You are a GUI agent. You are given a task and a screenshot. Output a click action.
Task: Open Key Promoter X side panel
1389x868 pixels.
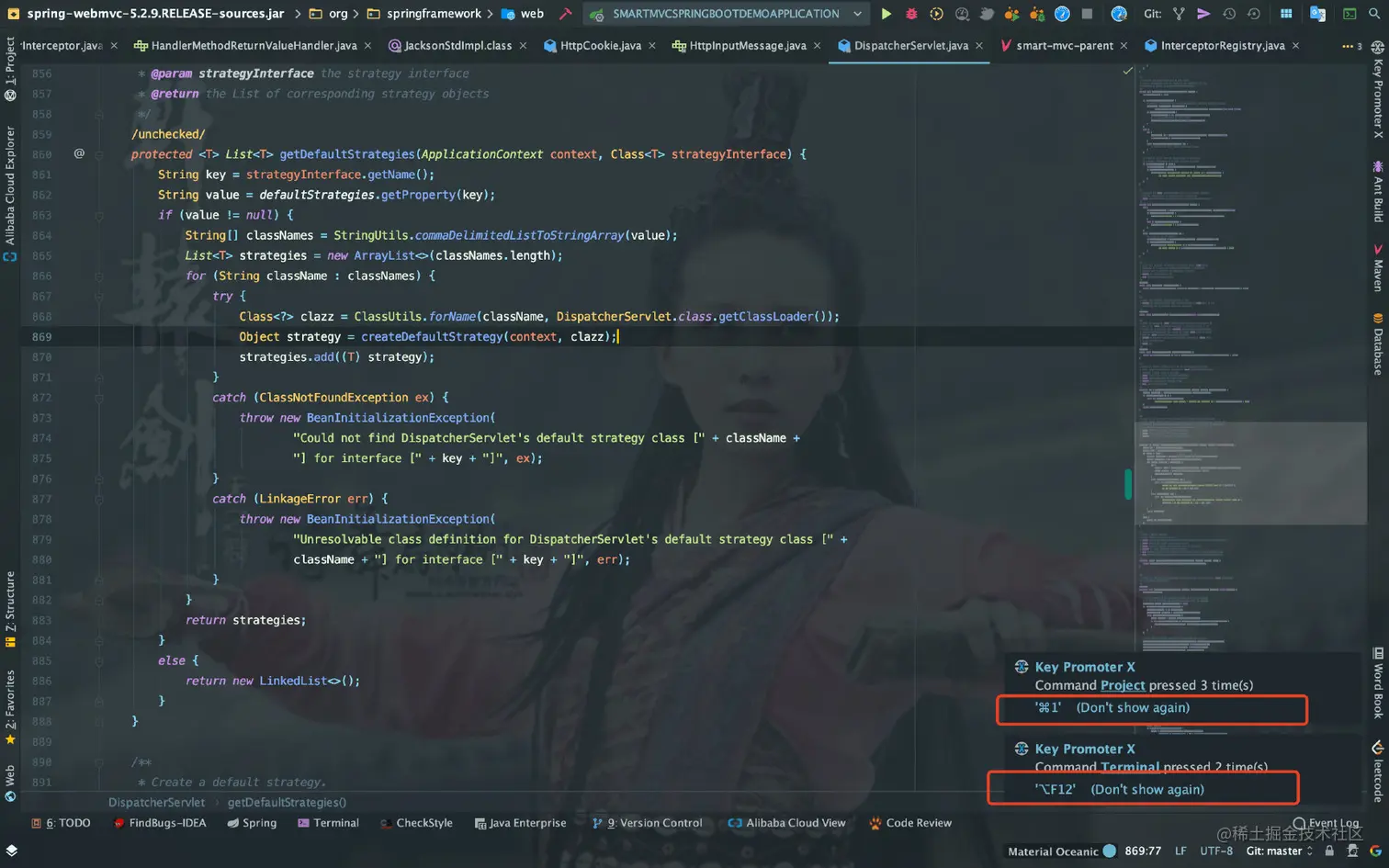point(1378,90)
